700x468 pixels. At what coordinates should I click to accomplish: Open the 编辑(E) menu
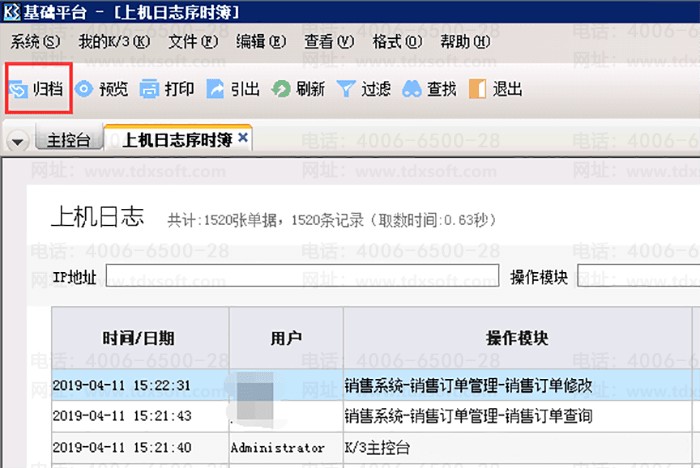point(260,42)
